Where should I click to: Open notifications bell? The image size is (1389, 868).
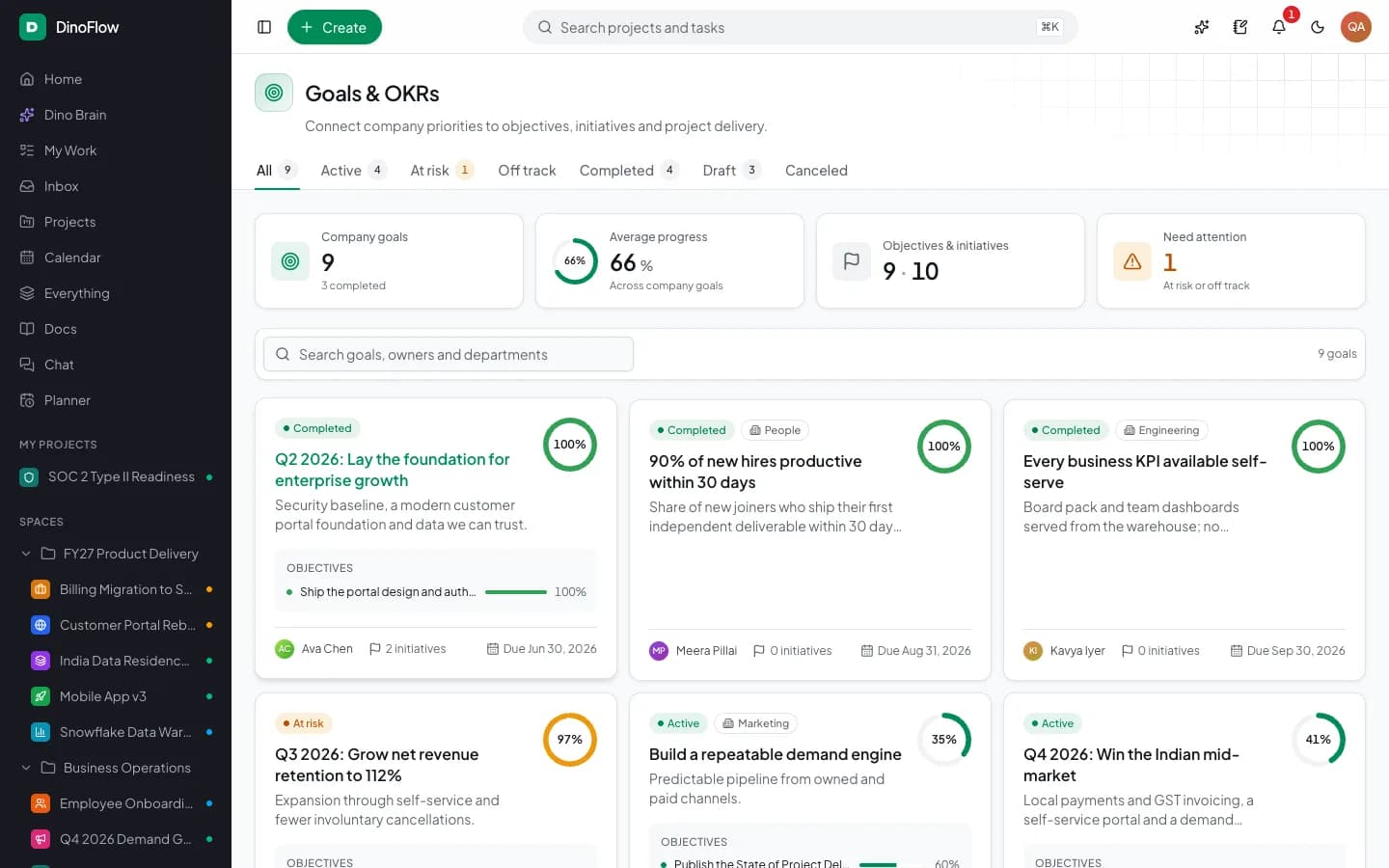pos(1279,27)
